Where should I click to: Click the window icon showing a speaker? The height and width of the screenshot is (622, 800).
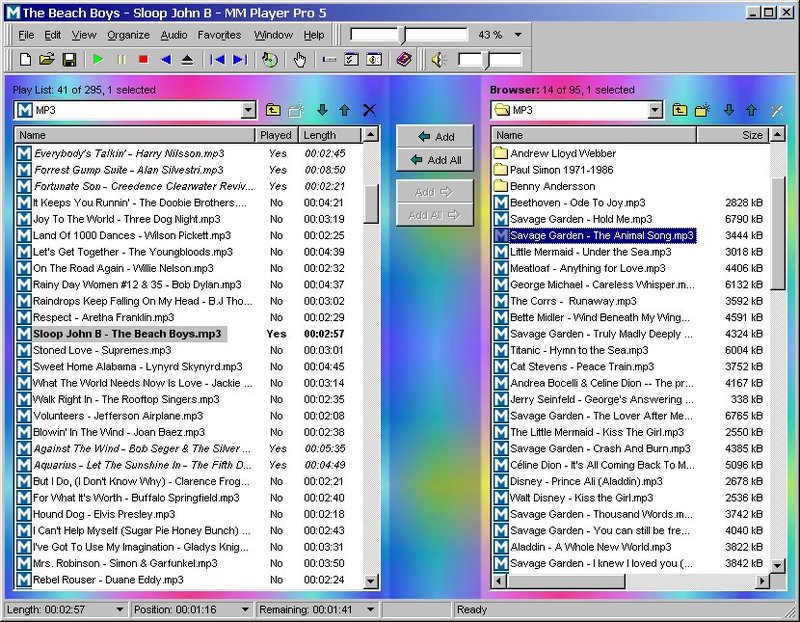pos(374,60)
